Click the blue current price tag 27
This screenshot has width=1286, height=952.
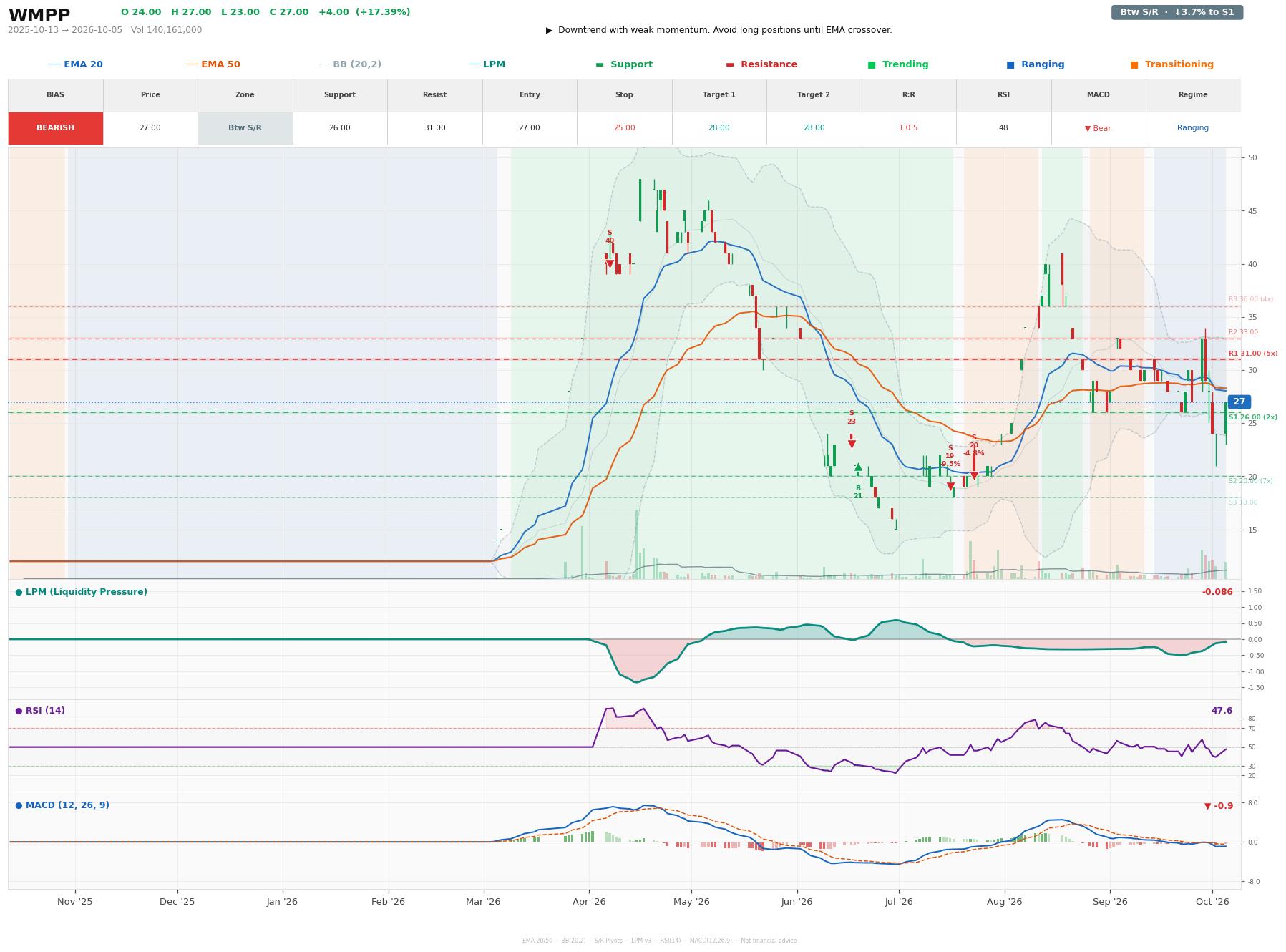click(1239, 402)
